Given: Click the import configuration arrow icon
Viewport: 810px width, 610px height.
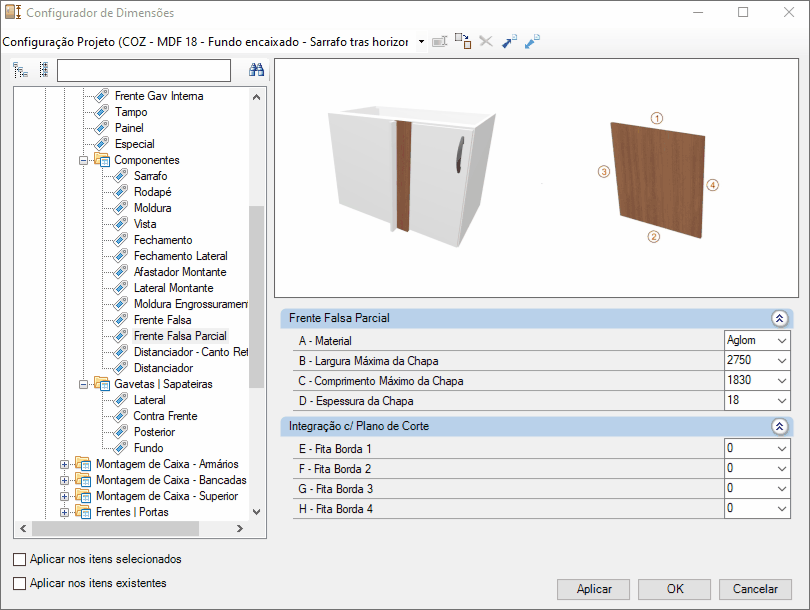Looking at the screenshot, I should 509,41.
